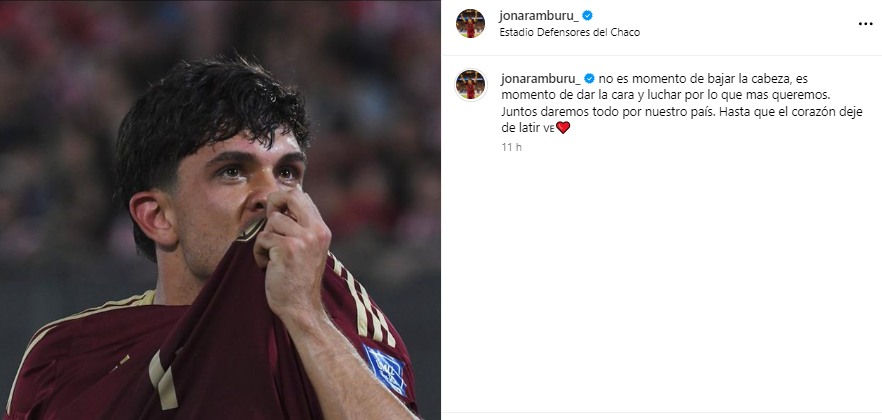
Task: Open Estadio Defensores del Chaco location
Action: click(x=569, y=33)
